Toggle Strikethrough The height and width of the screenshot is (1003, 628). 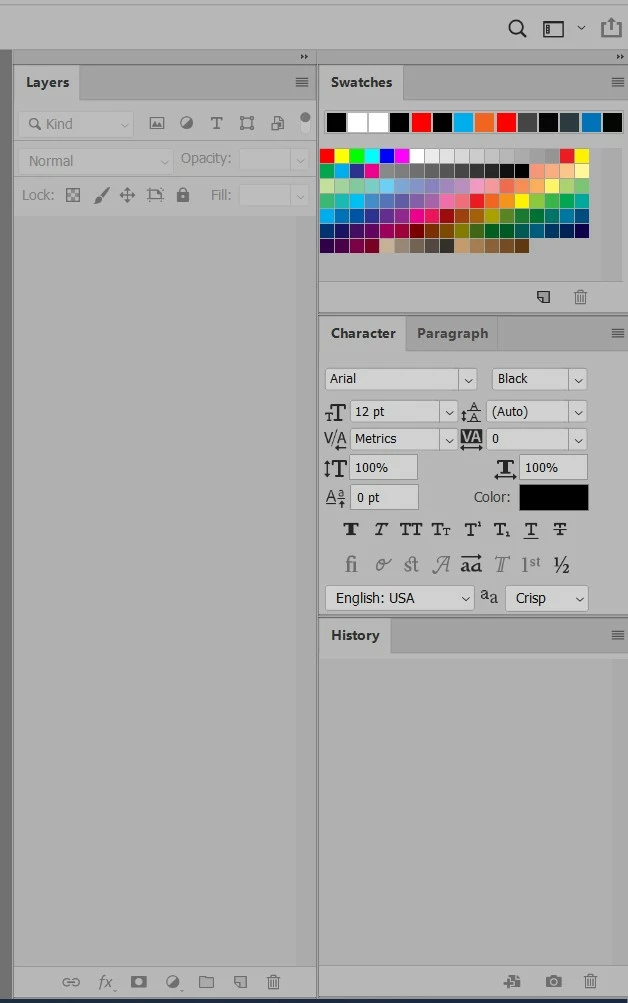560,529
